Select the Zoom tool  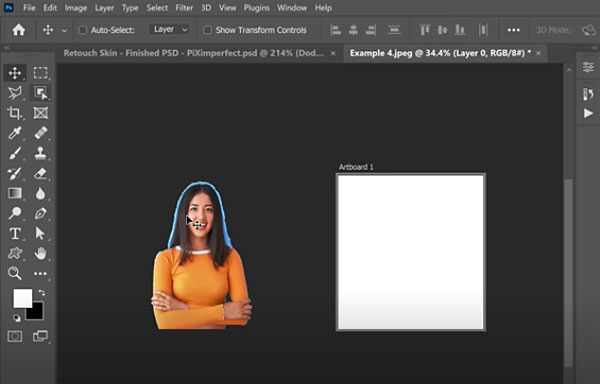(15, 273)
